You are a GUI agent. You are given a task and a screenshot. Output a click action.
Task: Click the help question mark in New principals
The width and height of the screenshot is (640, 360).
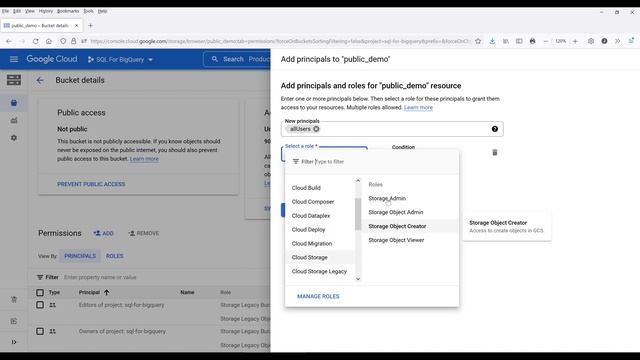pyautogui.click(x=495, y=129)
